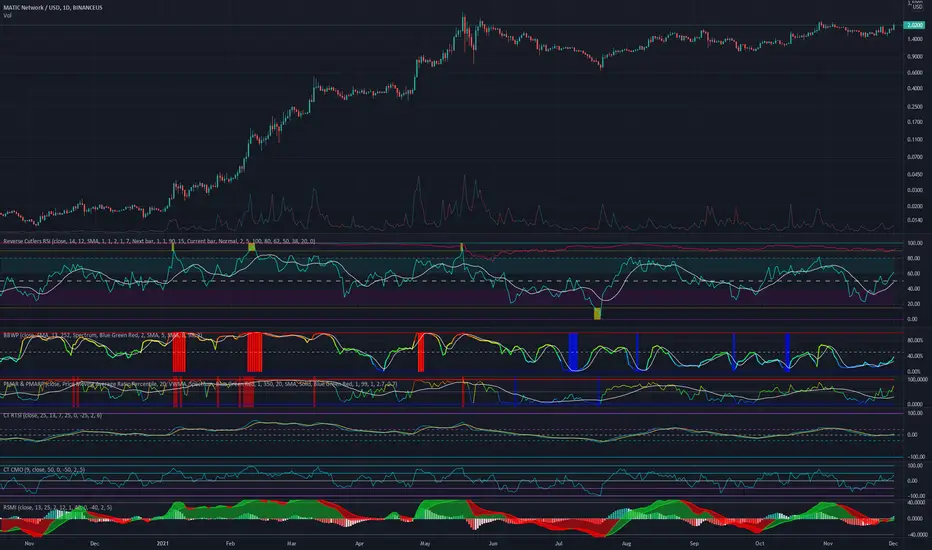
Task: Click the Nov label at time axis start
Action: point(29,543)
